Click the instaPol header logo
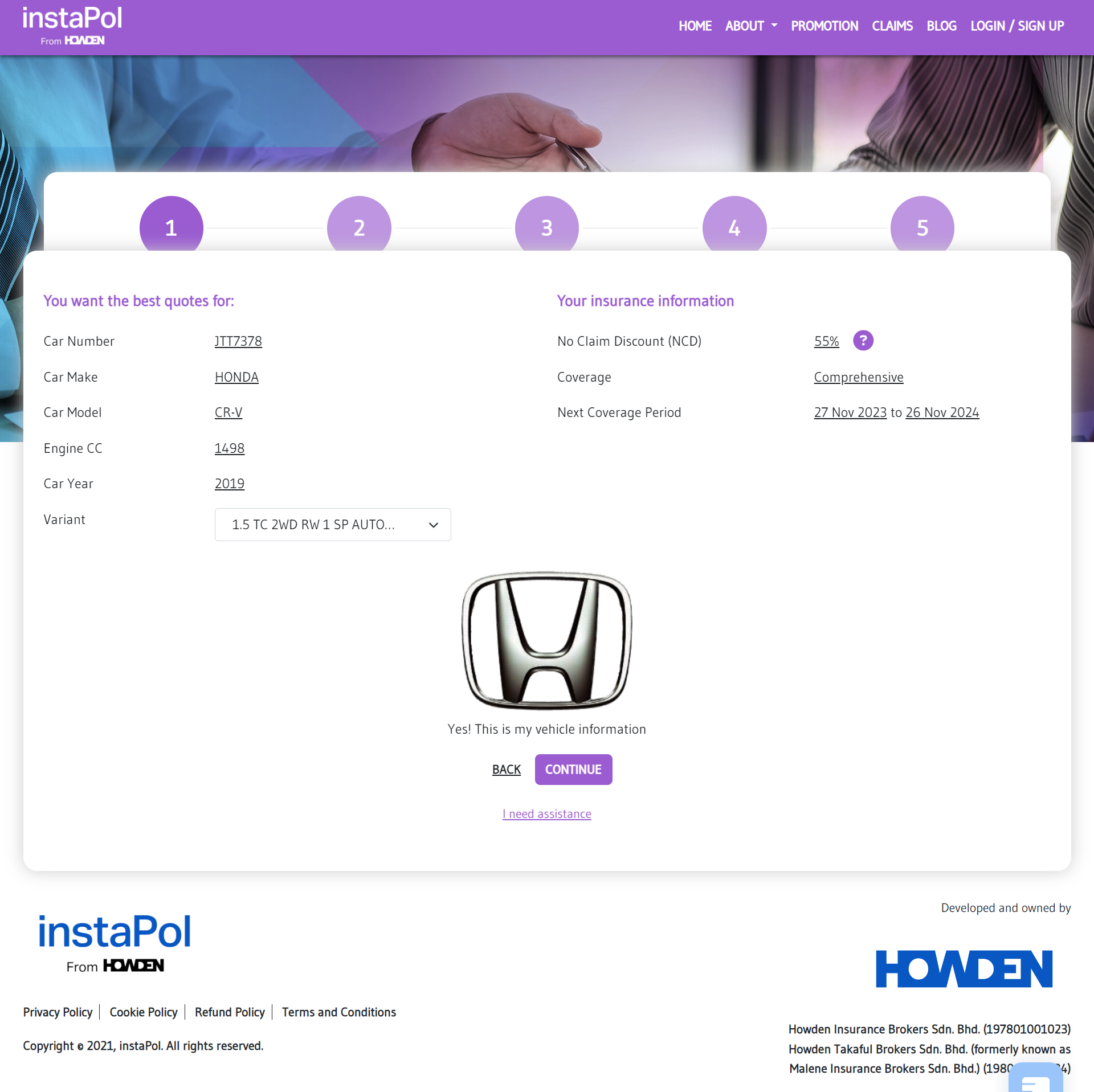Image resolution: width=1094 pixels, height=1092 pixels. (72, 24)
